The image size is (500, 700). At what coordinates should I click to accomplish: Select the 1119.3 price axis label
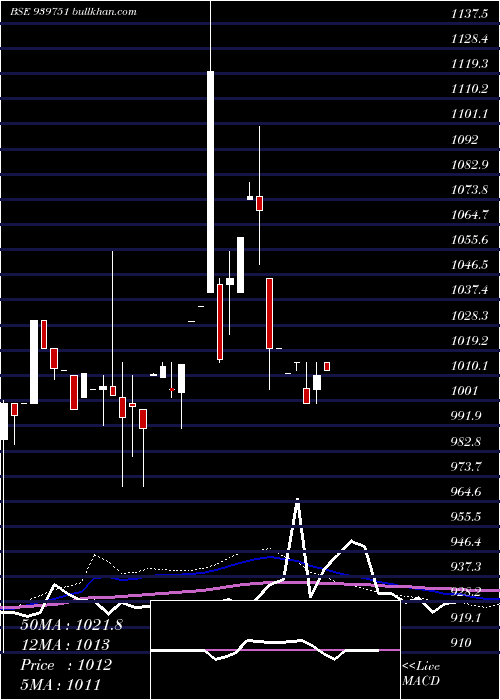pyautogui.click(x=469, y=64)
